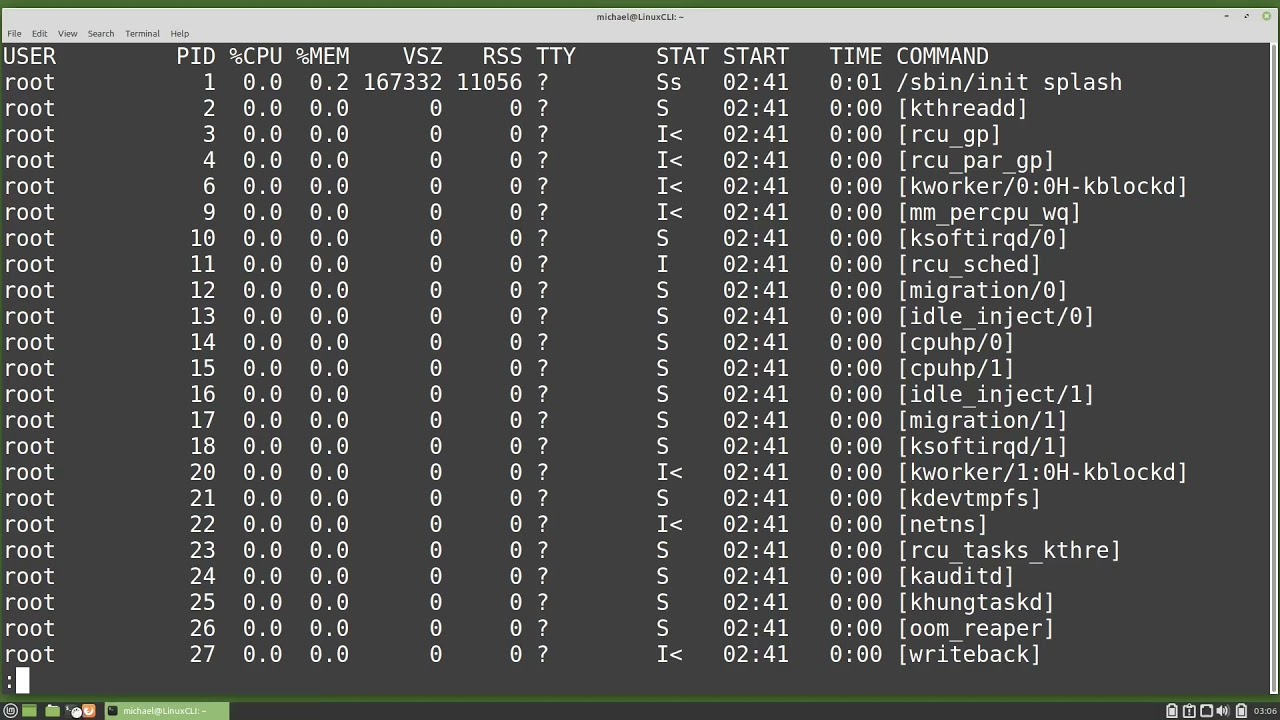The height and width of the screenshot is (720, 1280).
Task: Click the [kauditd] command
Action: (x=956, y=576)
